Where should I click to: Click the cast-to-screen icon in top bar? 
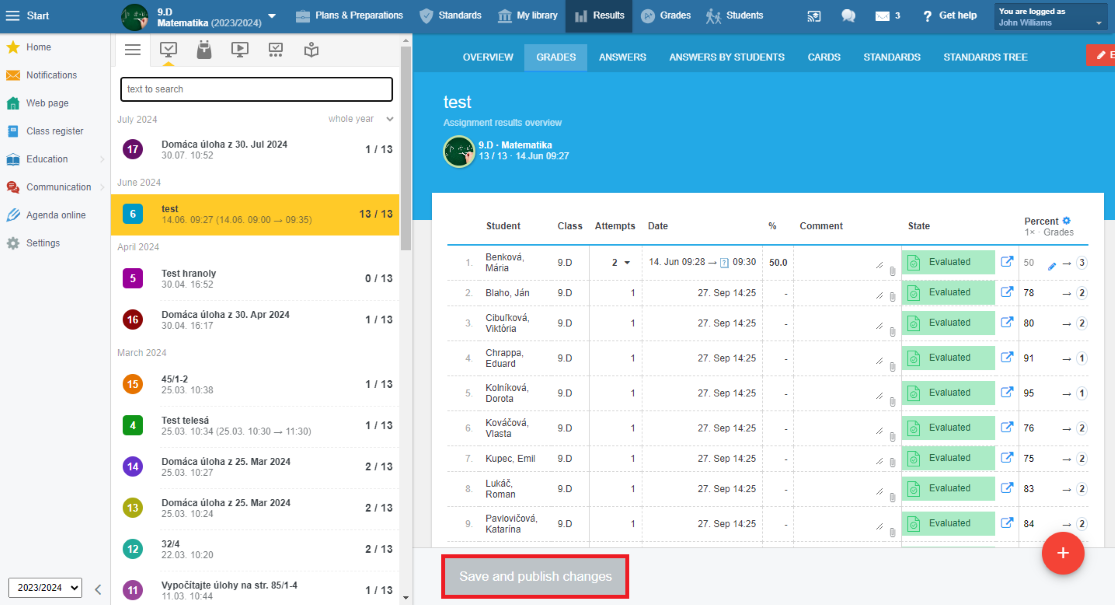pyautogui.click(x=814, y=16)
